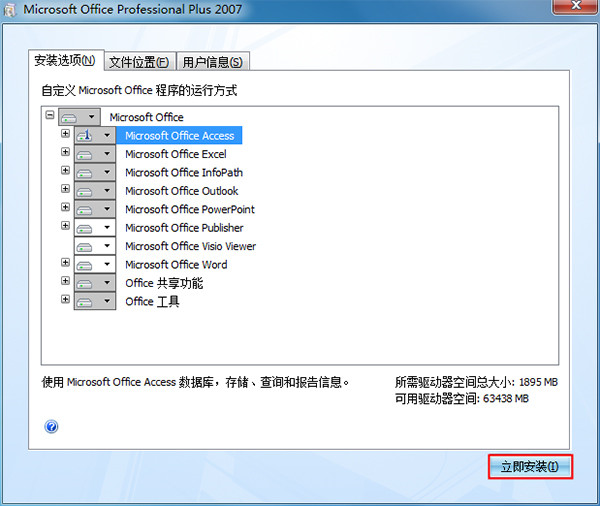Click the 所需驱动器空间总大小: 1895 MB text
The image size is (600, 506).
click(x=476, y=382)
